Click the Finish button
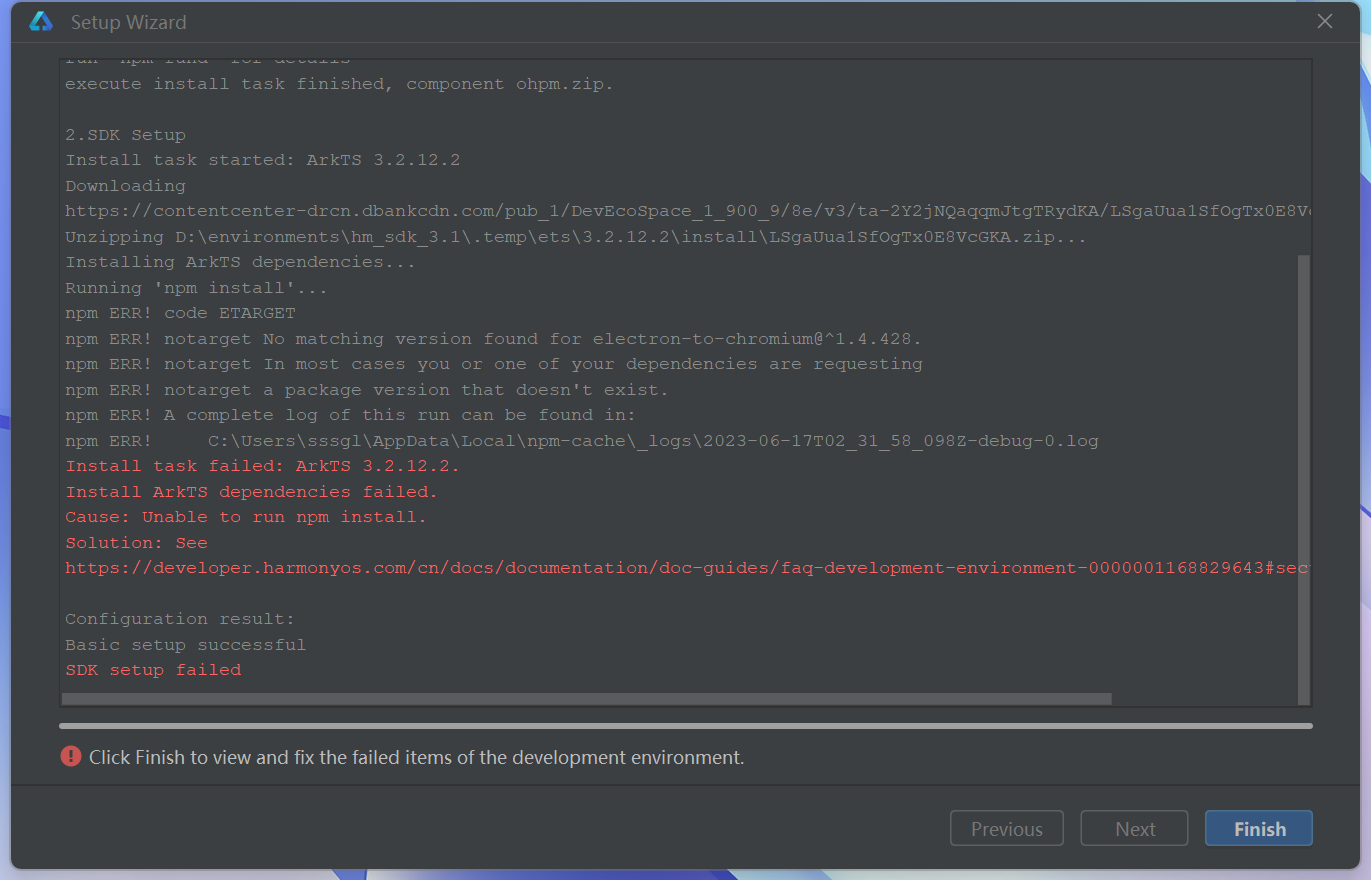Image resolution: width=1371 pixels, height=880 pixels. [1259, 828]
